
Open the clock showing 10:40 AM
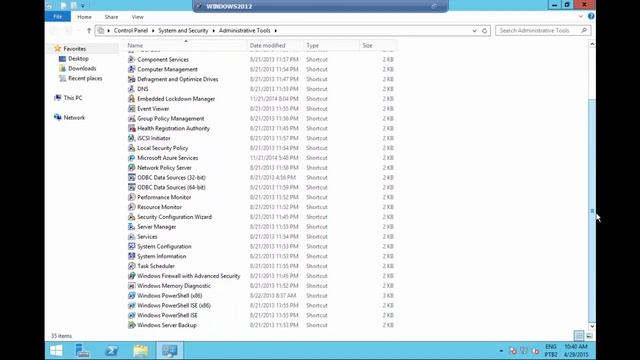click(x=576, y=351)
